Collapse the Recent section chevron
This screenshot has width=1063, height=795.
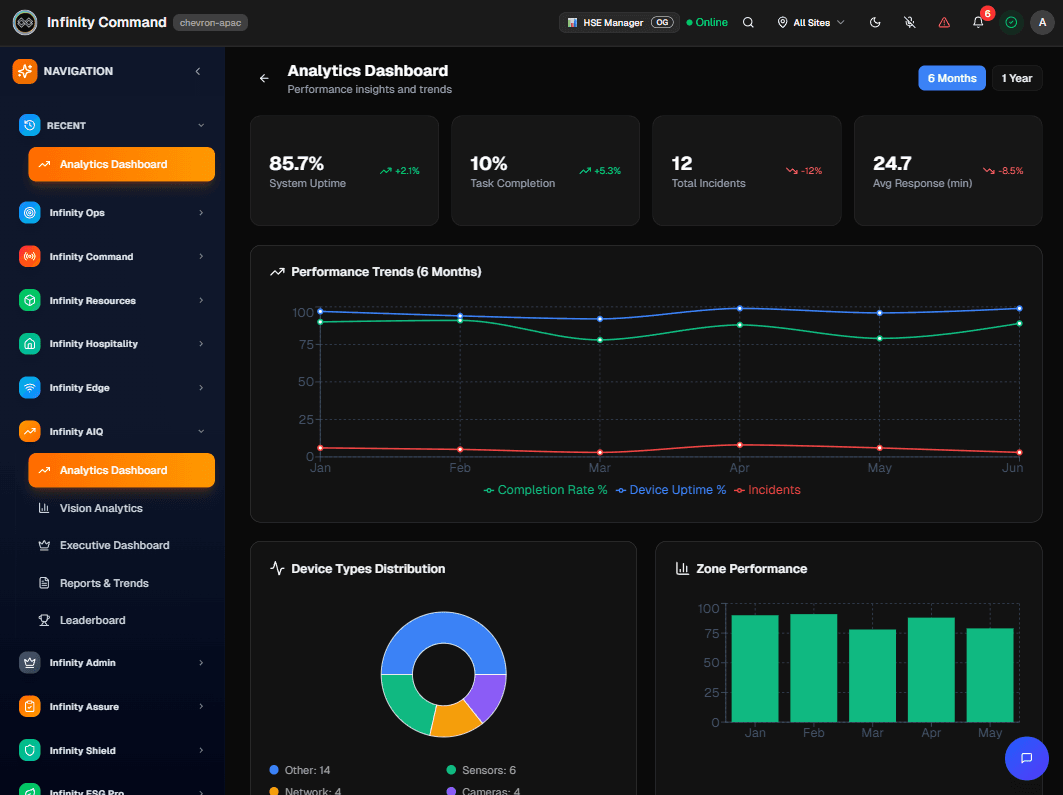[201, 125]
